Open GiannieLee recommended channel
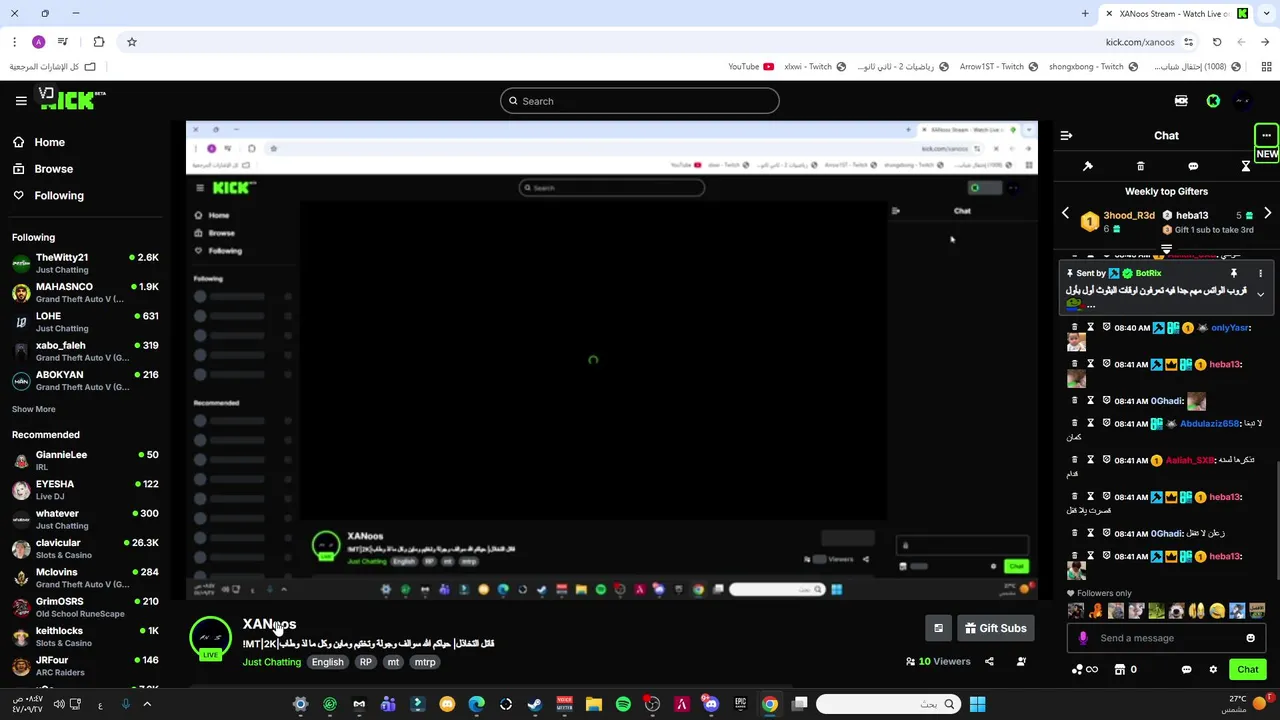This screenshot has height=720, width=1280. [x=85, y=460]
